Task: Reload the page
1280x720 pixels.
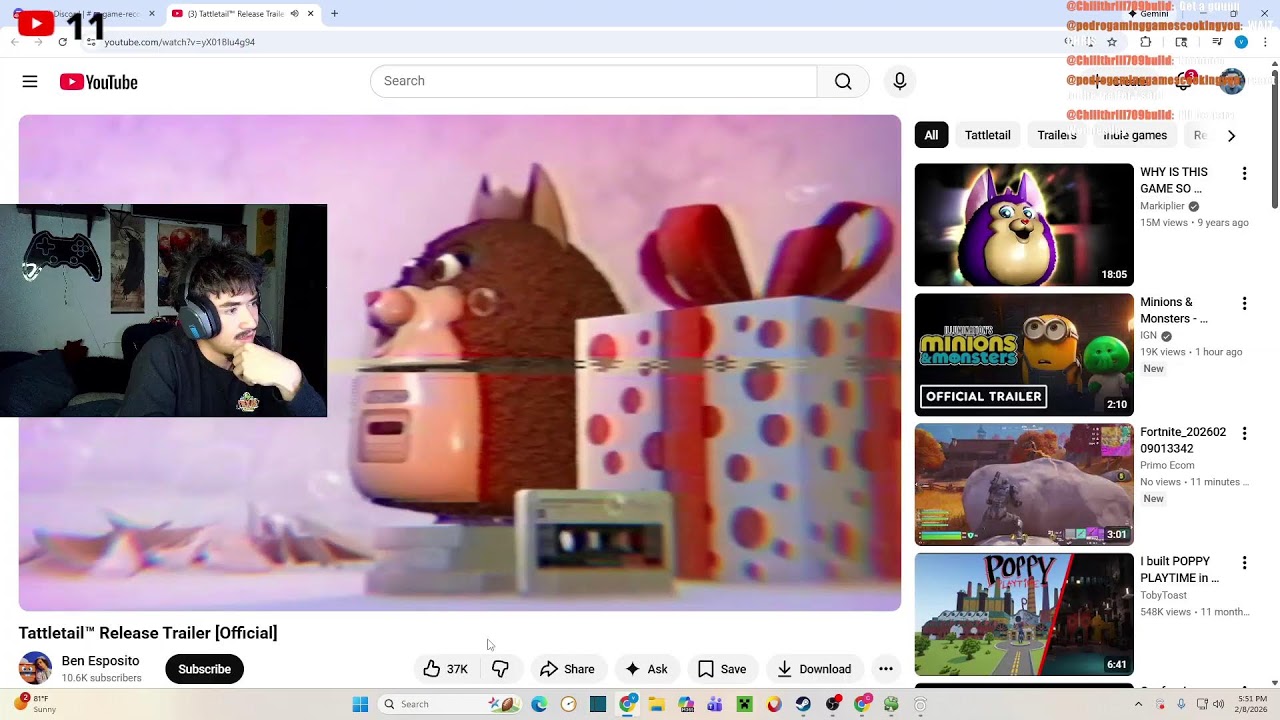Action: (62, 42)
